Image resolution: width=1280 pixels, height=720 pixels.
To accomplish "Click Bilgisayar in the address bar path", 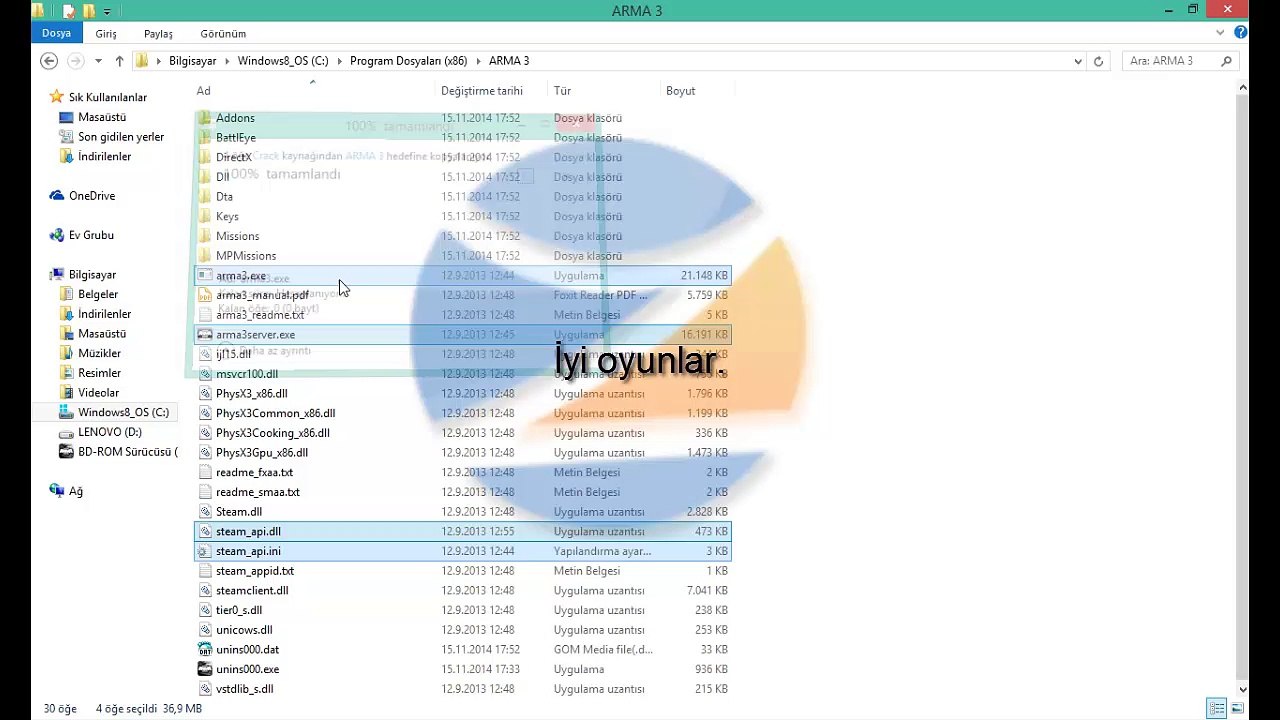I will point(193,61).
